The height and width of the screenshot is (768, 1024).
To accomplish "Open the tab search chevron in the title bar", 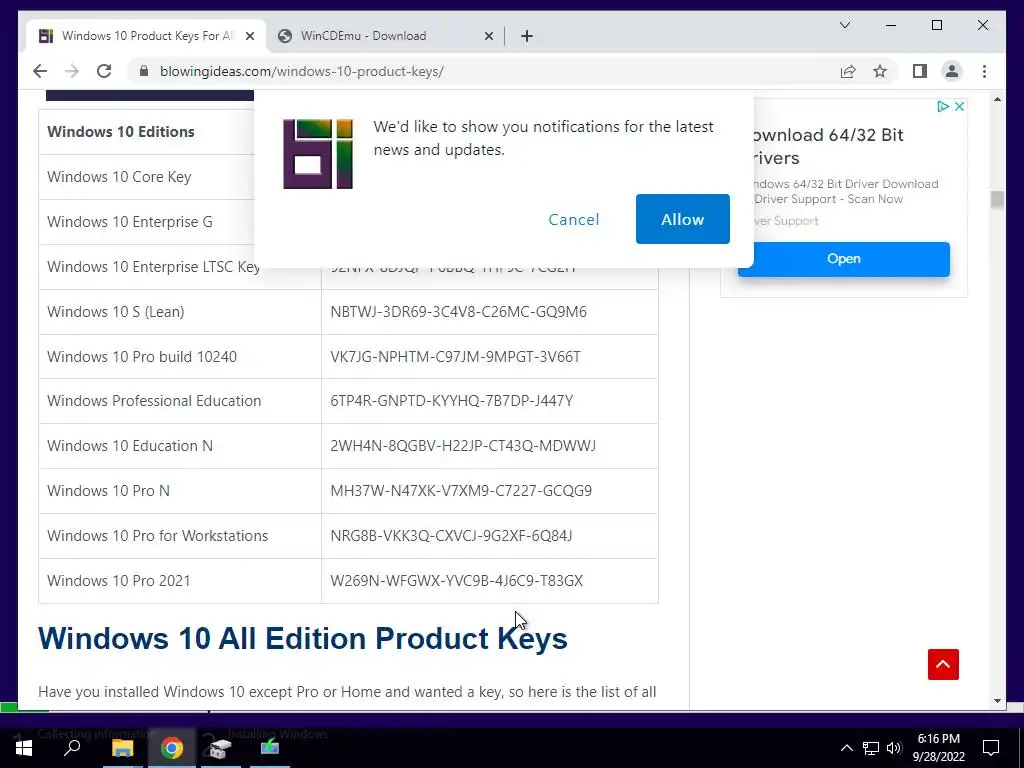I will click(x=844, y=25).
